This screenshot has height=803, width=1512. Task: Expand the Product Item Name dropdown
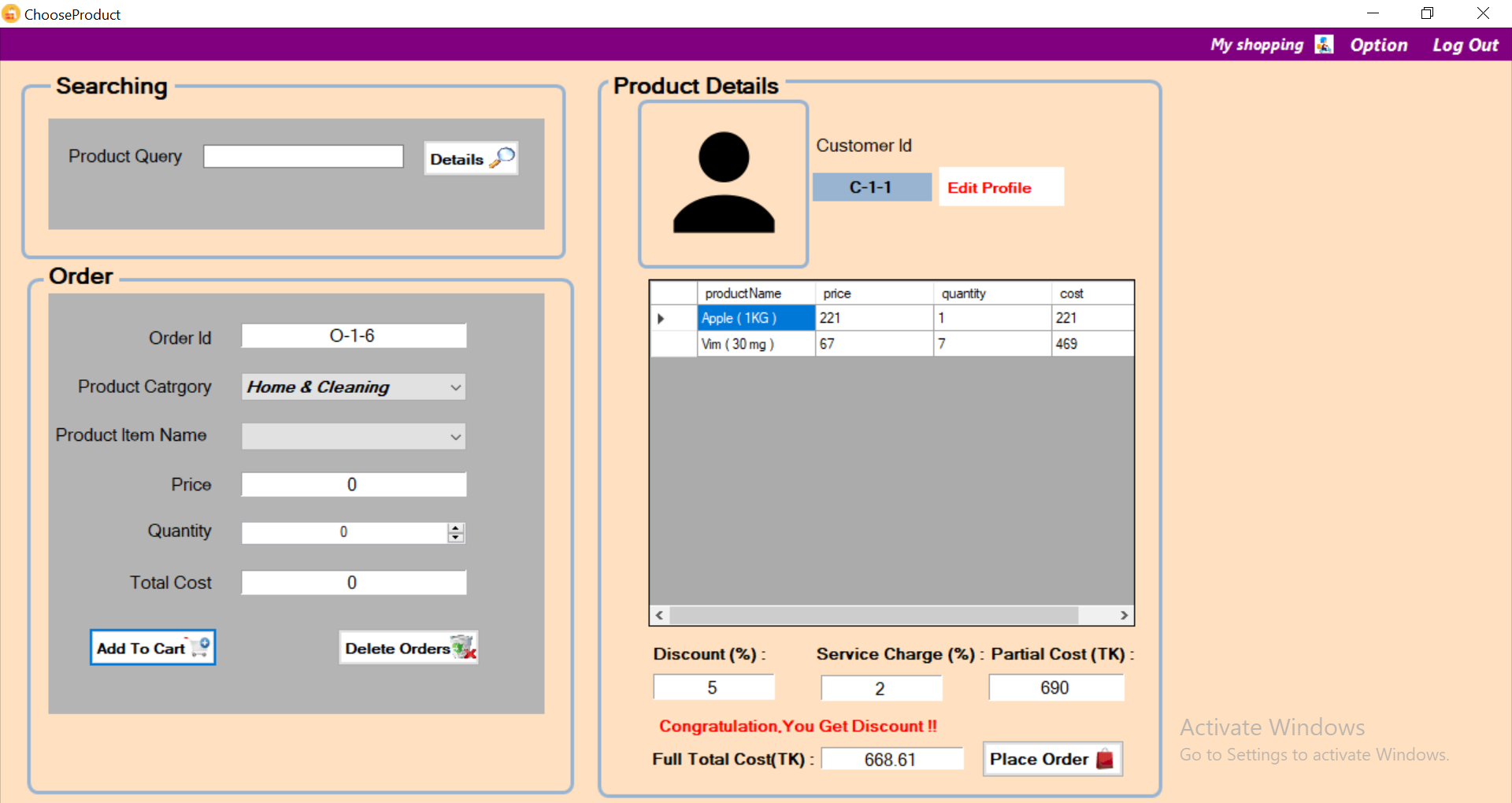pos(455,437)
